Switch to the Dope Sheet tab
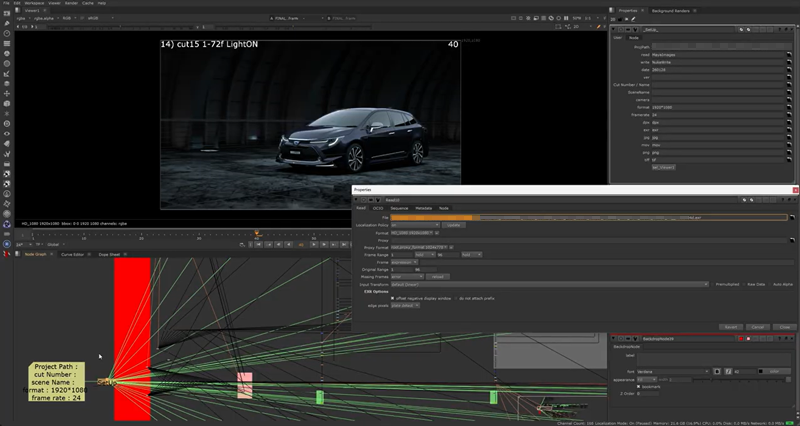This screenshot has width=800, height=426. pos(109,254)
